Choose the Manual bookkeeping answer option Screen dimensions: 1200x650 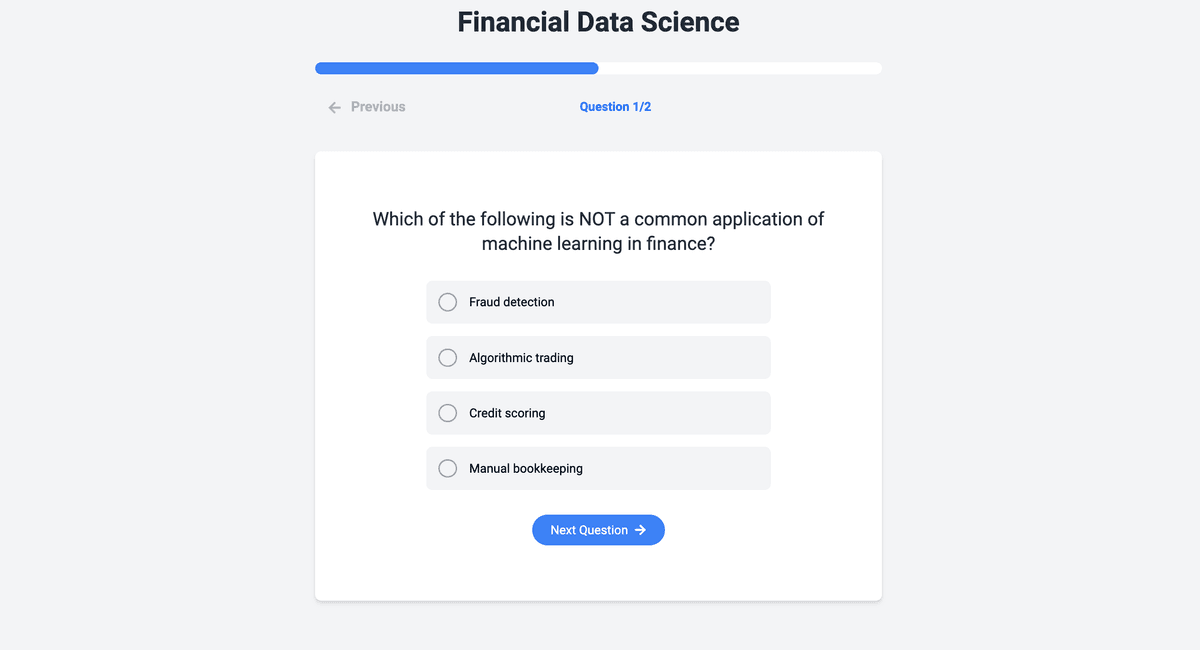598,468
